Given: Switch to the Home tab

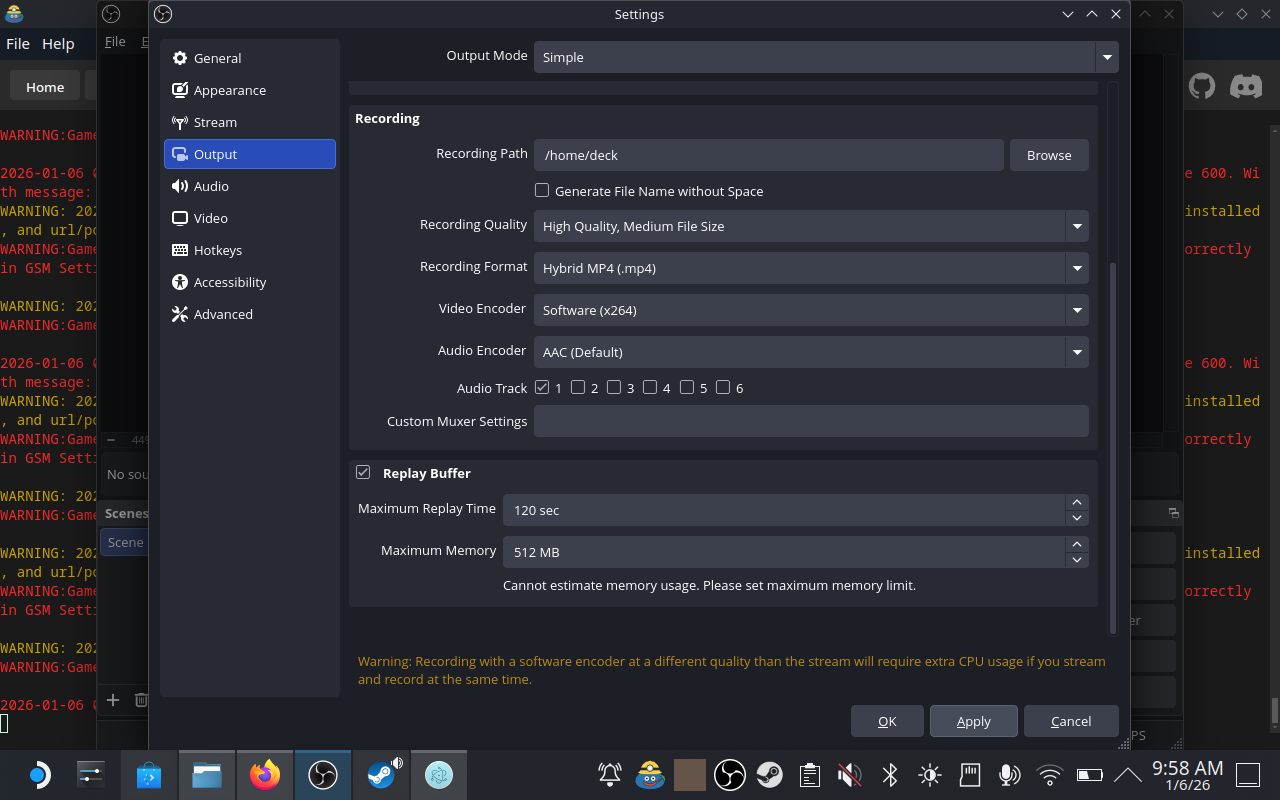Looking at the screenshot, I should pos(44,86).
